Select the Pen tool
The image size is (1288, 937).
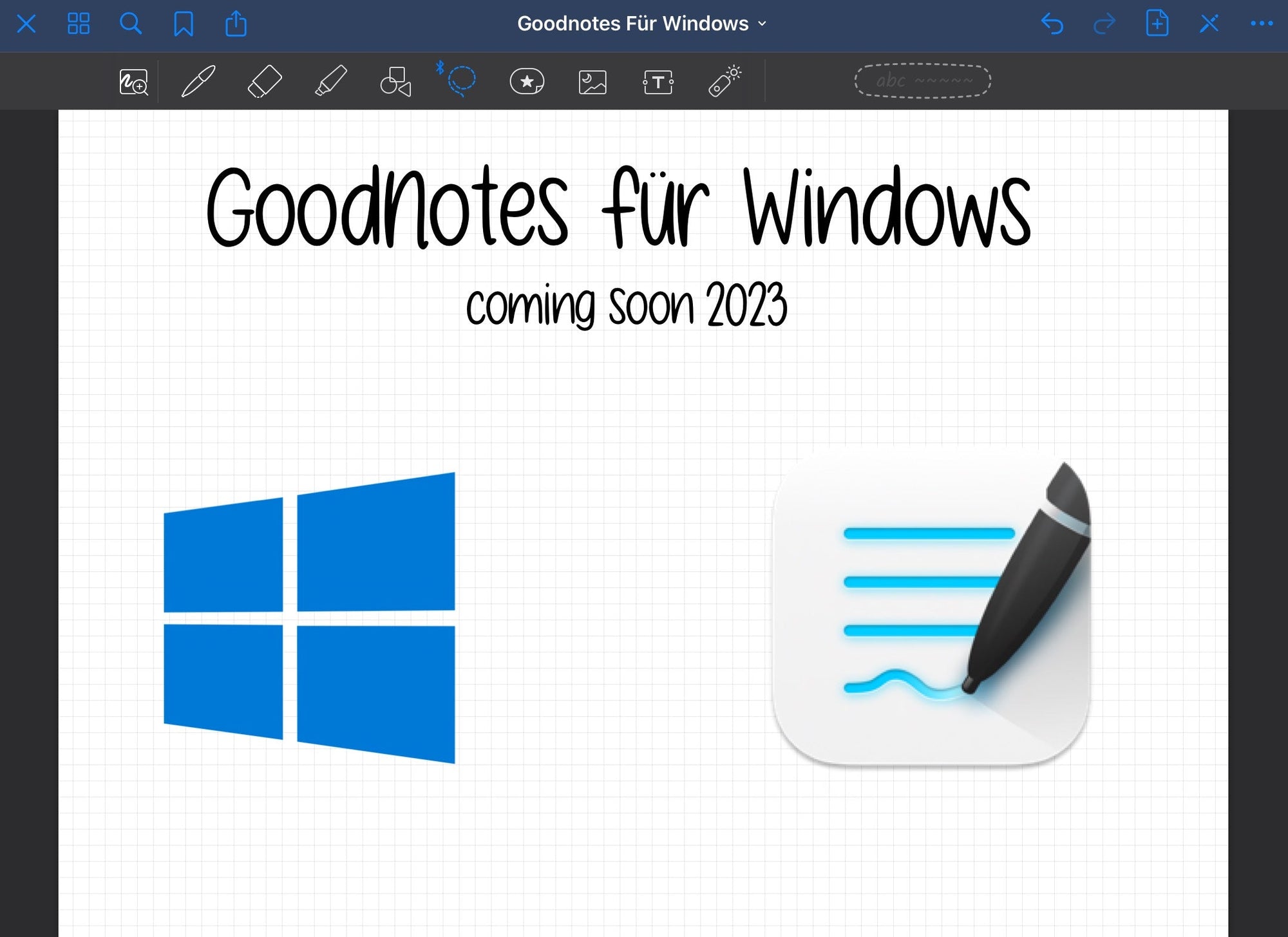(x=197, y=81)
